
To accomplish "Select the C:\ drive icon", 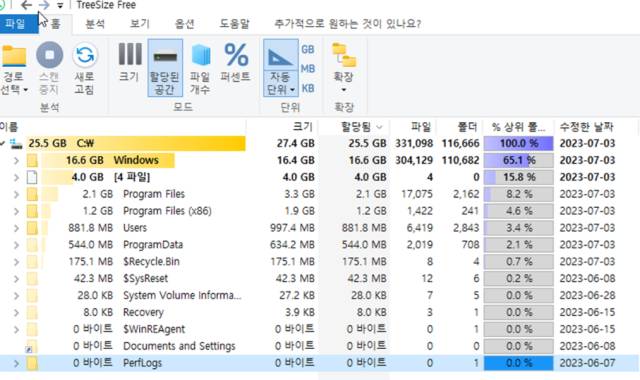I will tap(16, 144).
